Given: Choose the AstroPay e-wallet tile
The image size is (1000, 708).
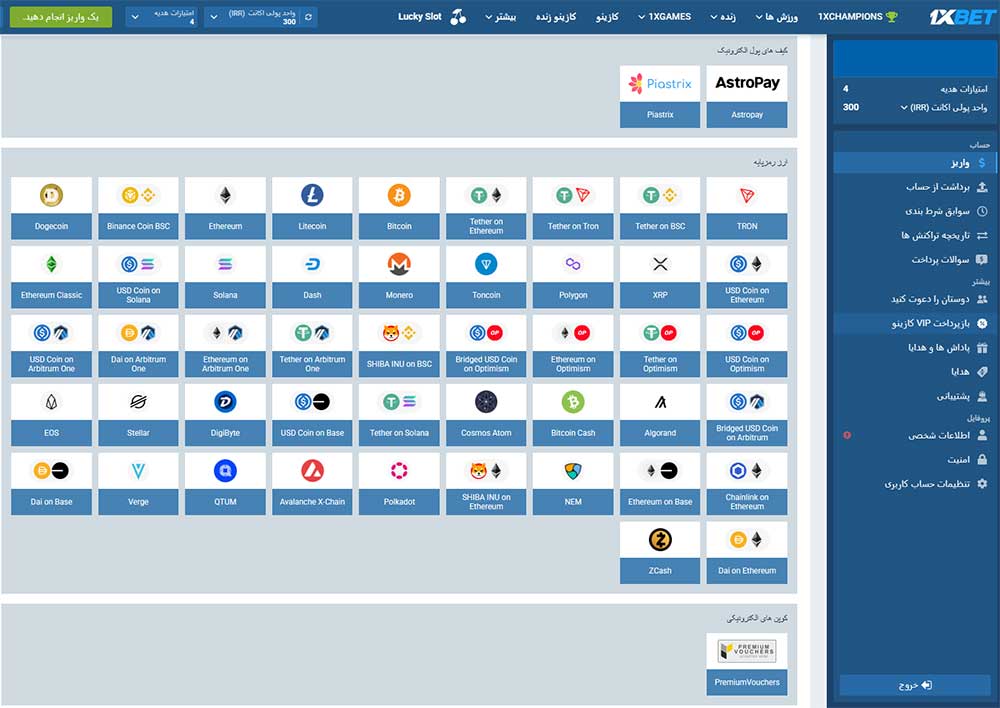Looking at the screenshot, I should [747, 96].
